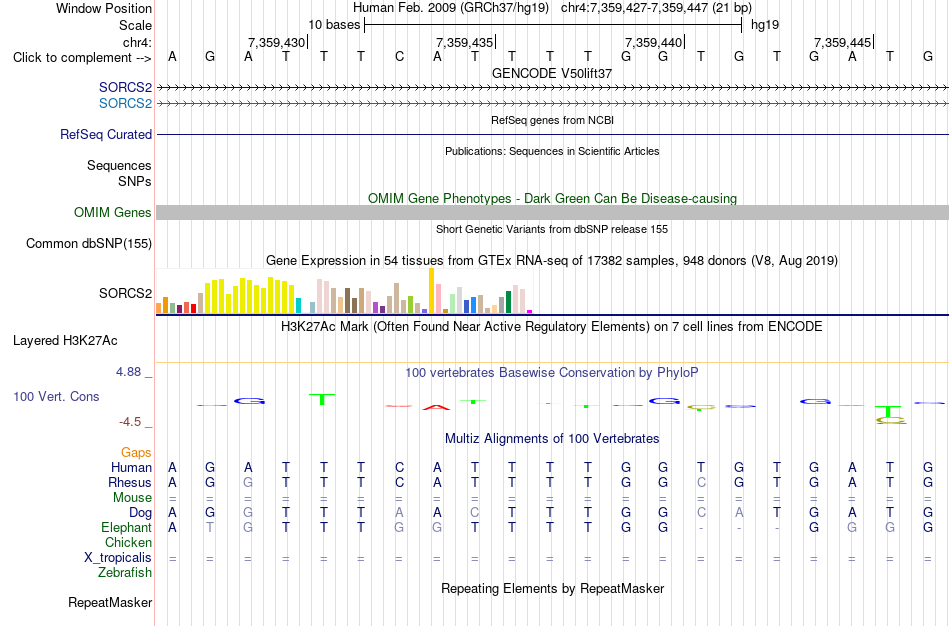The width and height of the screenshot is (950, 626).
Task: Click the Rhesus species label
Action: point(130,482)
